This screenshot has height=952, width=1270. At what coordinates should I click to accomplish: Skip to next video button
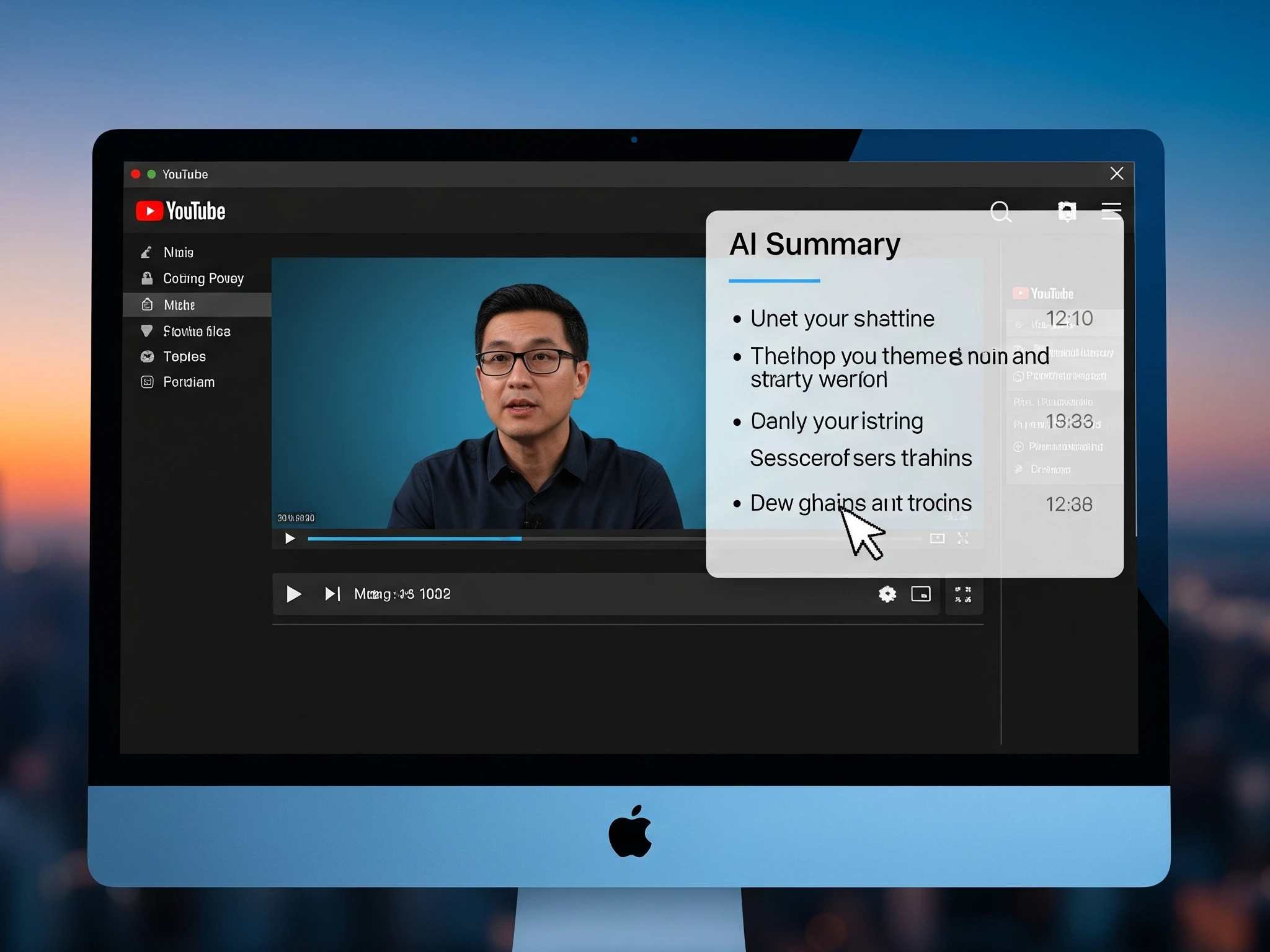pos(332,594)
